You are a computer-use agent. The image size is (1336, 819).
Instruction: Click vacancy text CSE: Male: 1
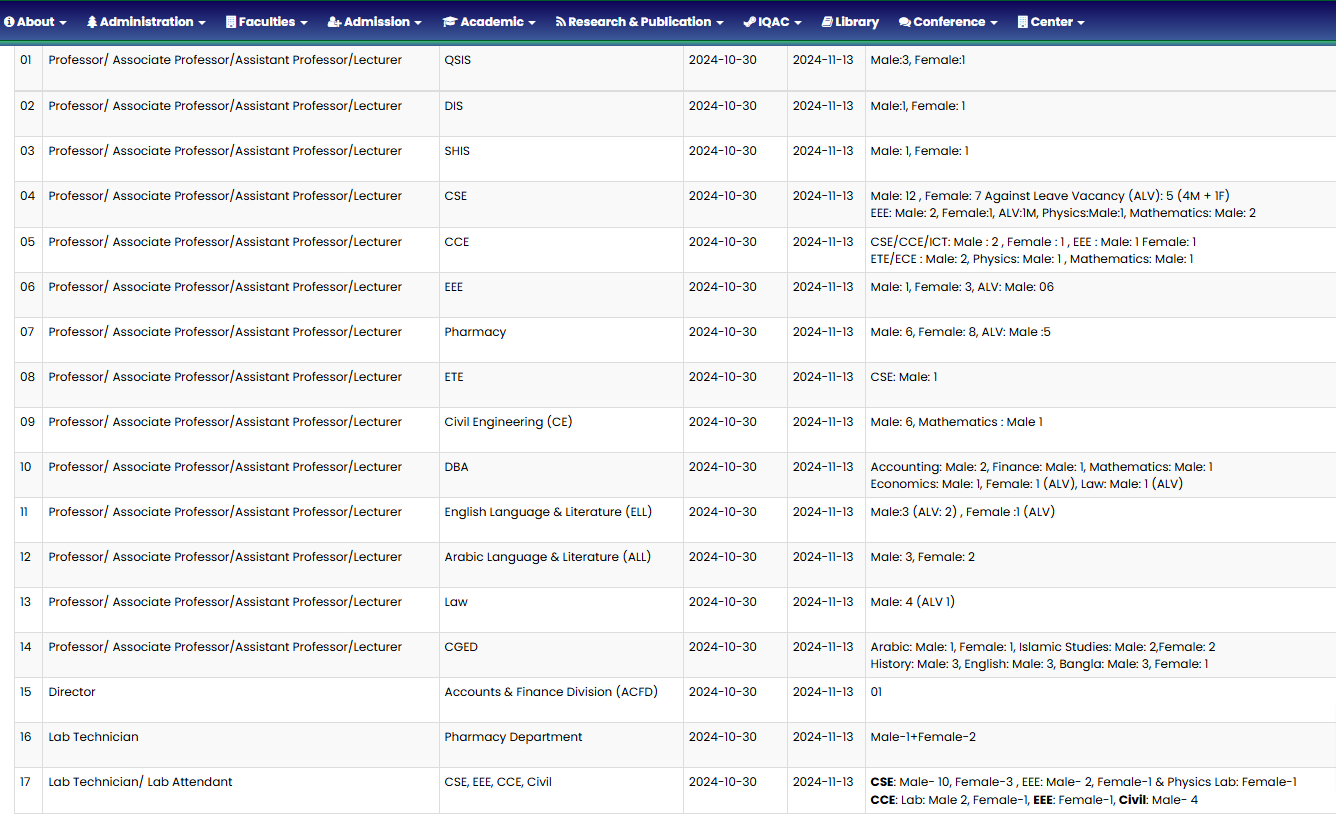(904, 377)
